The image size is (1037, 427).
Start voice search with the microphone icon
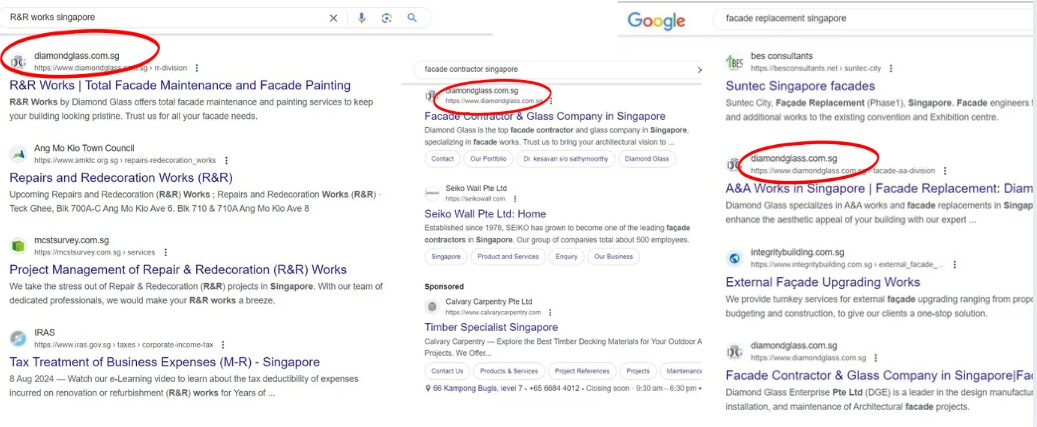[361, 18]
